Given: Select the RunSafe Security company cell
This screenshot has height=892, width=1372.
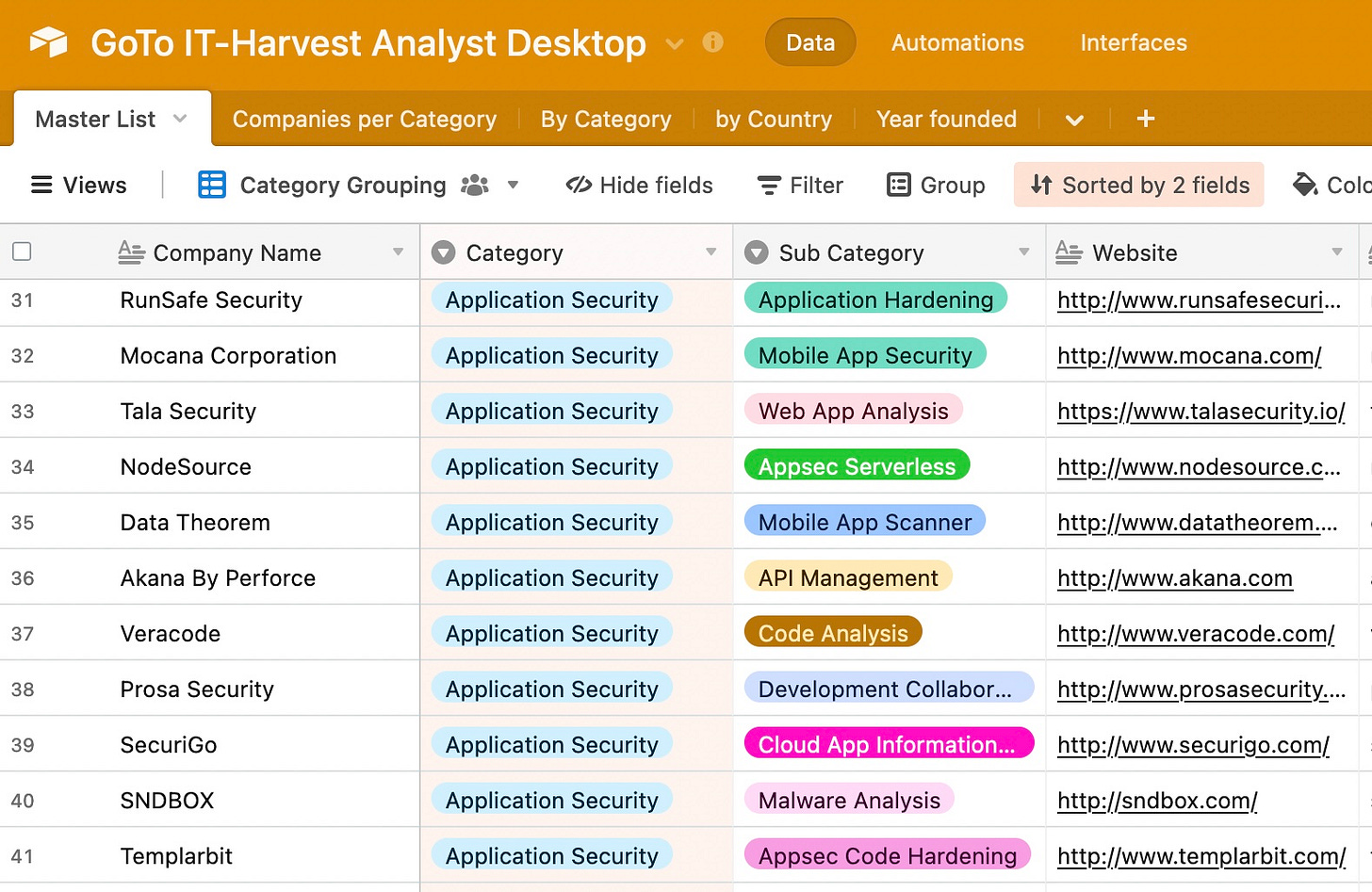Looking at the screenshot, I should click(x=211, y=300).
